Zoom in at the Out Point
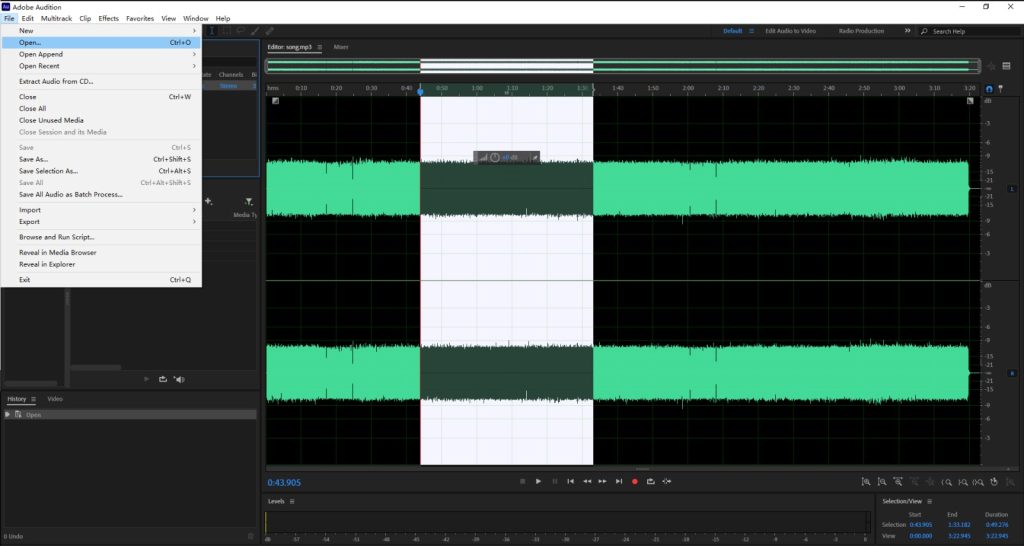The width and height of the screenshot is (1024, 546). [963, 482]
